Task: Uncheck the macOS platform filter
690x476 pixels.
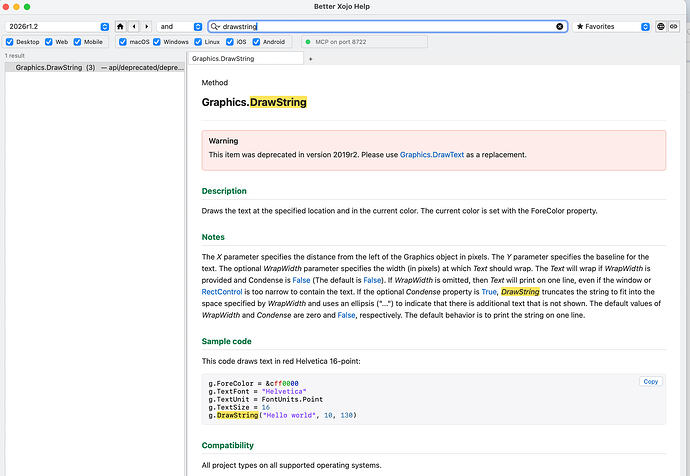Action: click(x=123, y=42)
